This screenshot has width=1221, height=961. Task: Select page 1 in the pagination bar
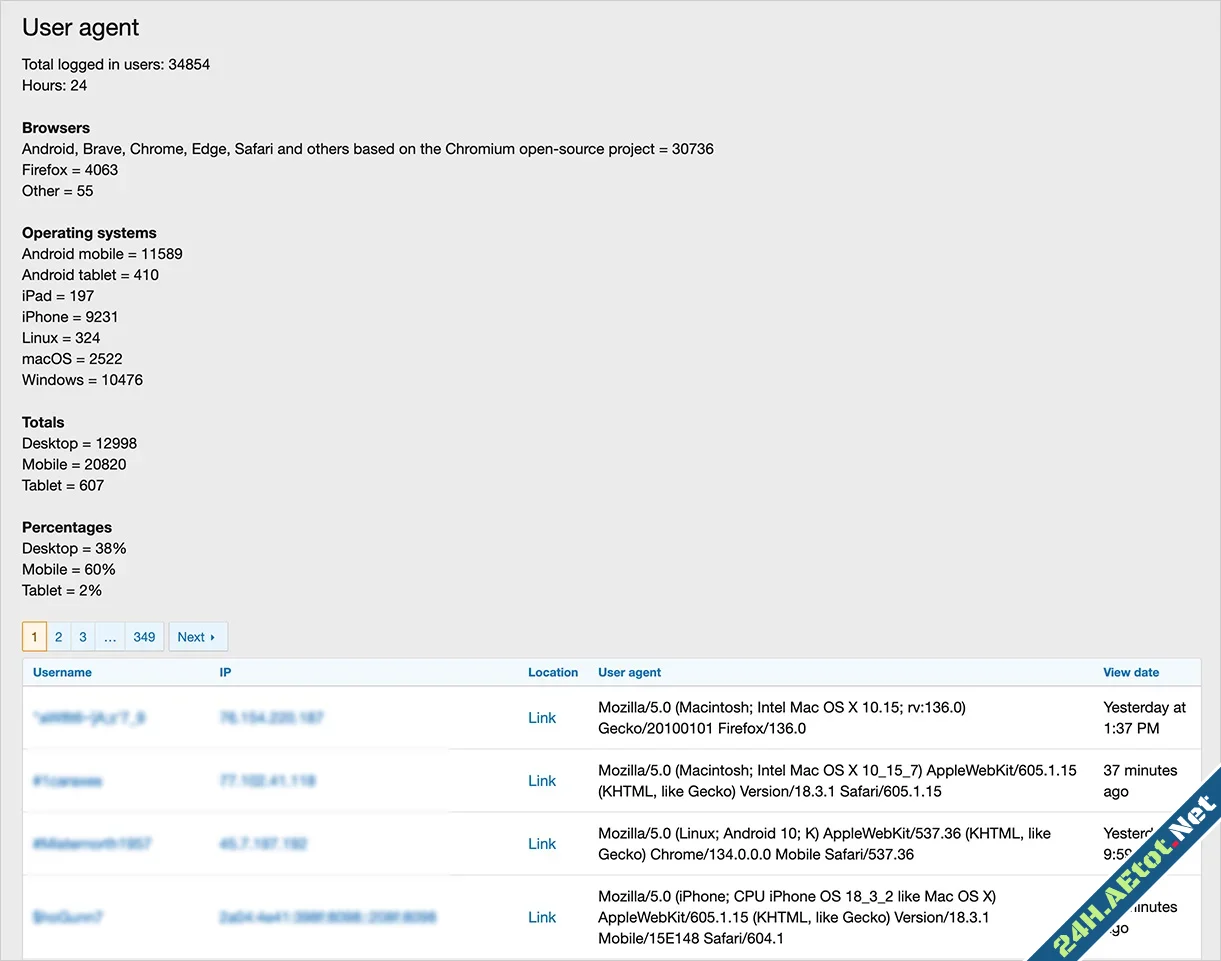point(34,636)
